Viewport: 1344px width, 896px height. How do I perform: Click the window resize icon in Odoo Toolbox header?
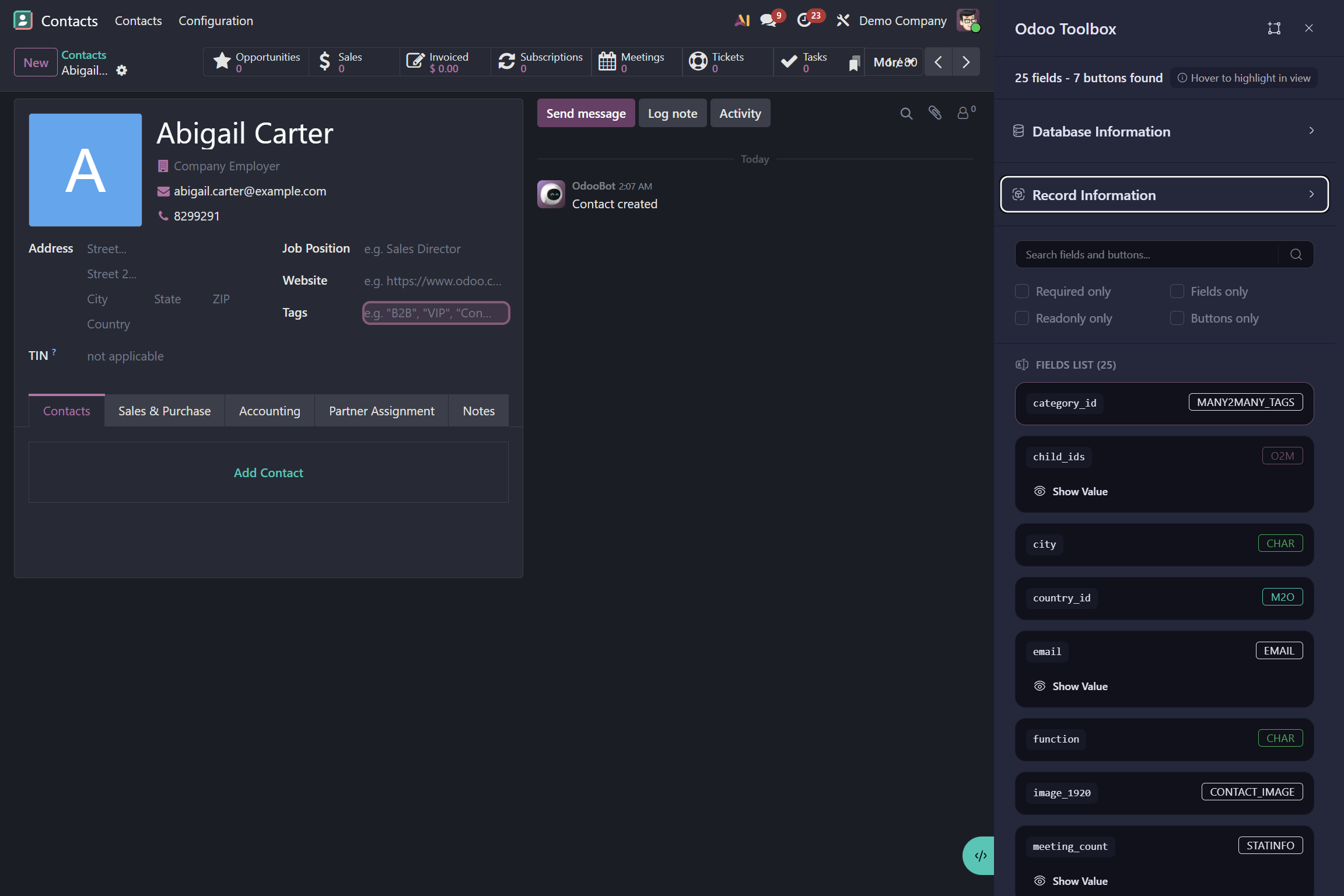click(1273, 27)
